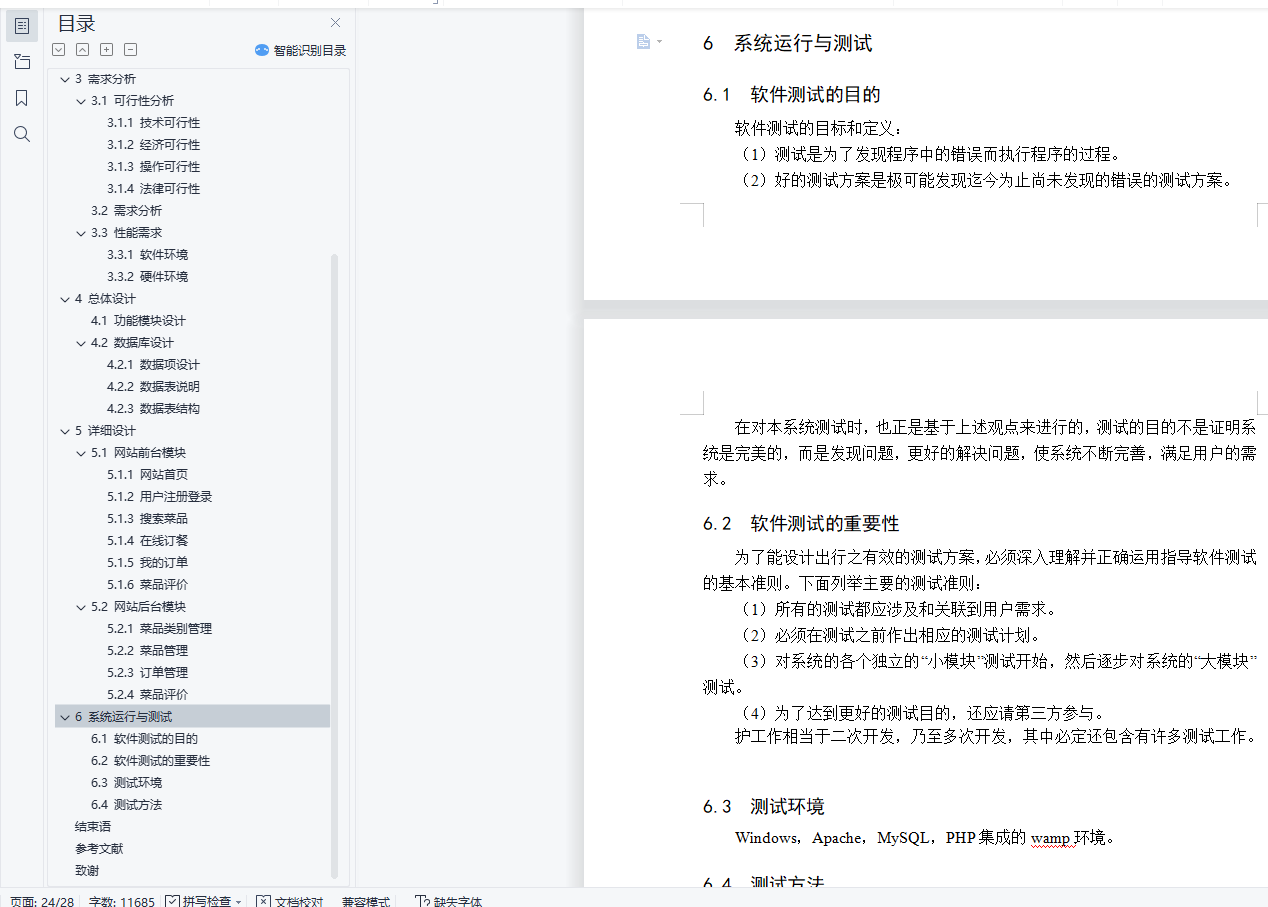The image size is (1268, 907).
Task: Click 文档校对 label in status bar
Action: coord(299,902)
